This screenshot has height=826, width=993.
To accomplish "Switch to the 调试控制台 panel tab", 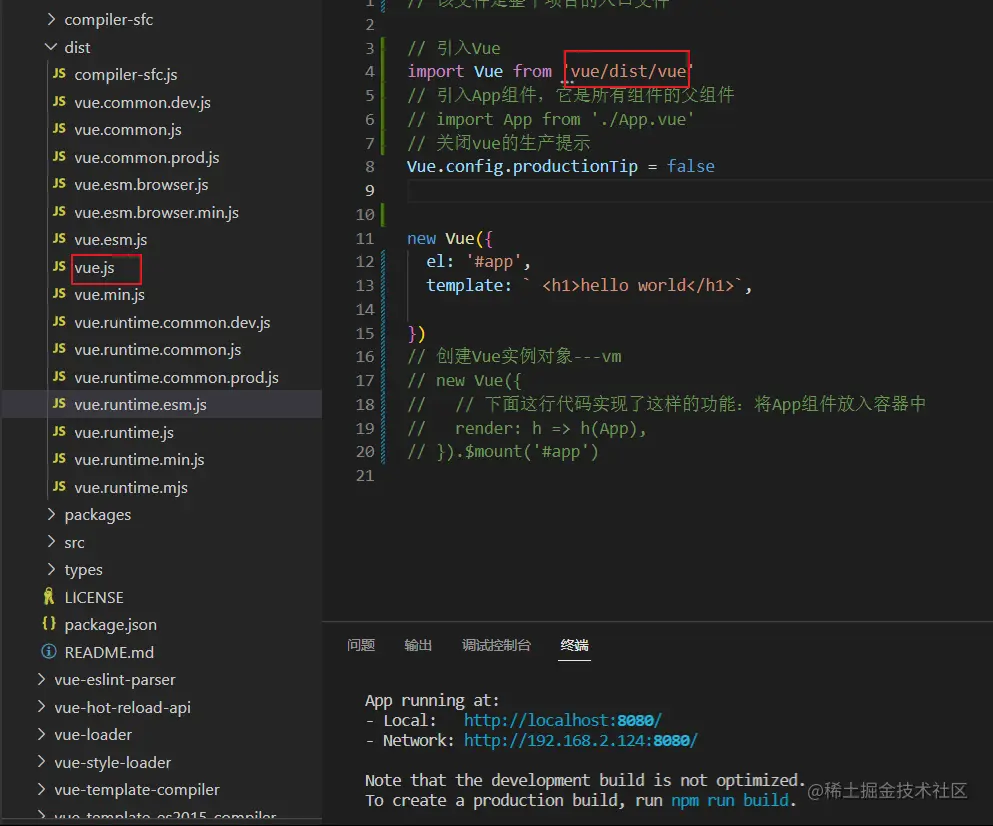I will pyautogui.click(x=496, y=645).
